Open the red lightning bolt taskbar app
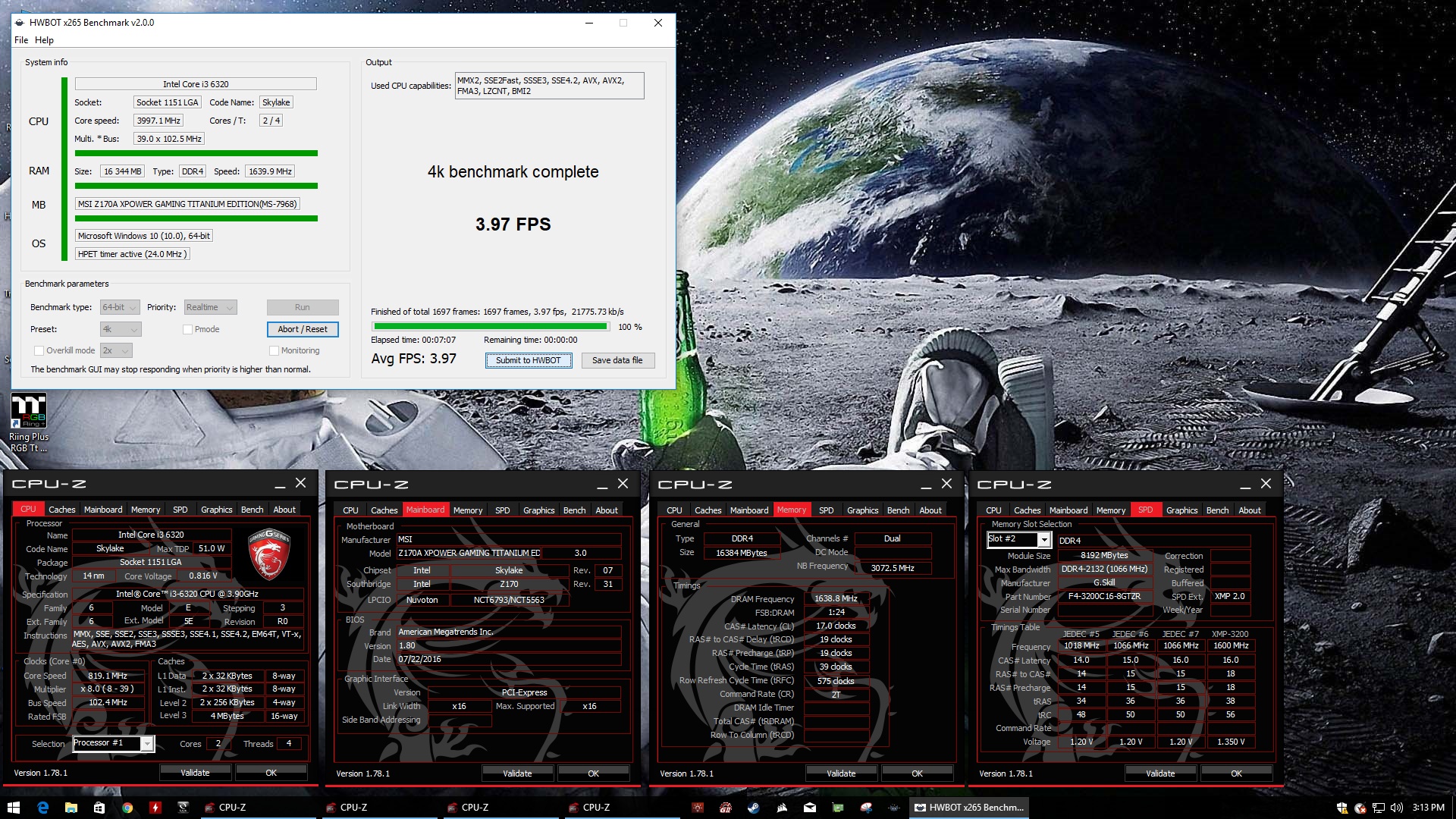The height and width of the screenshot is (819, 1456). [x=155, y=808]
